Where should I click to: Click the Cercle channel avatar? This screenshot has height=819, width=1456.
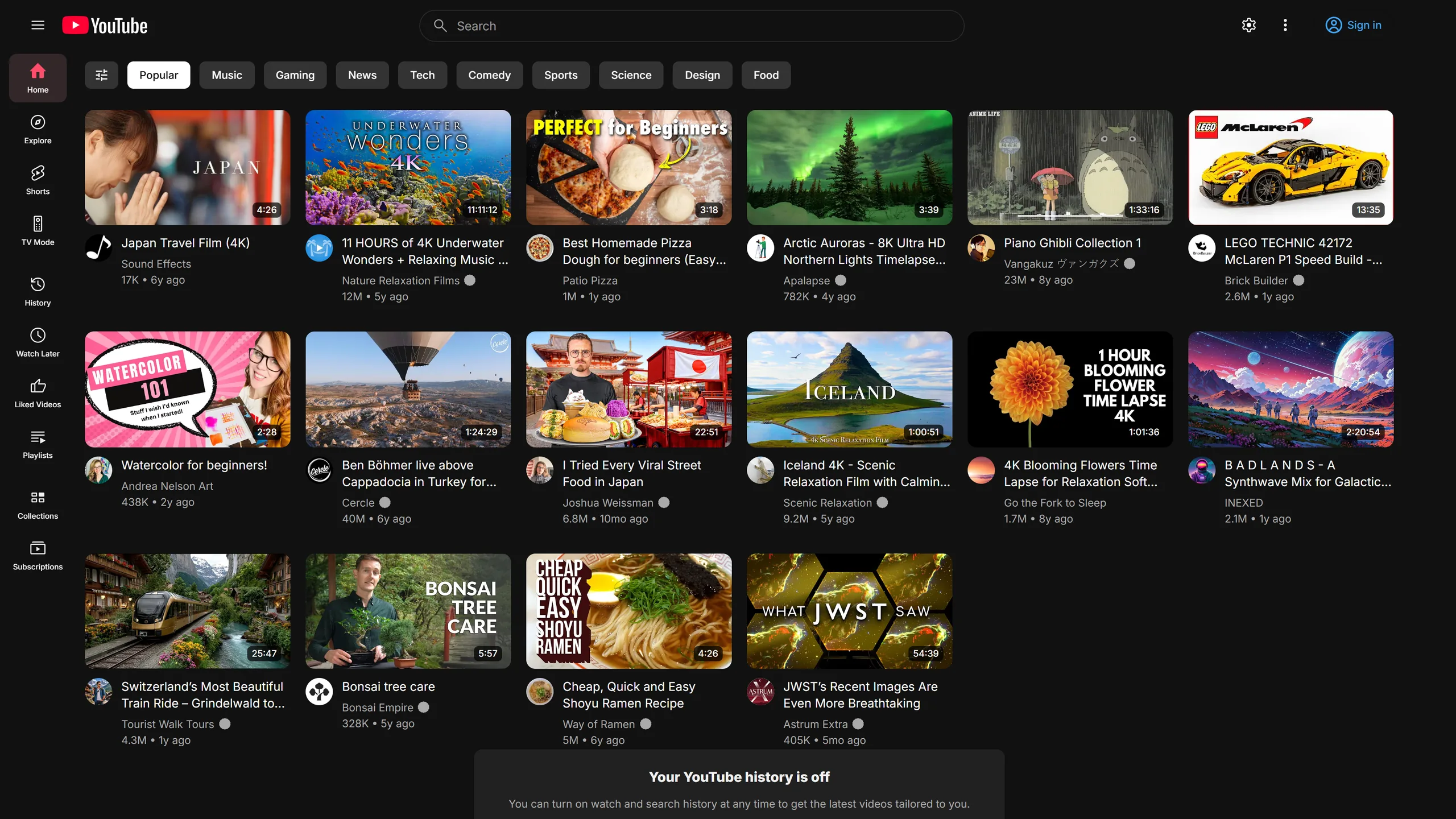[319, 470]
